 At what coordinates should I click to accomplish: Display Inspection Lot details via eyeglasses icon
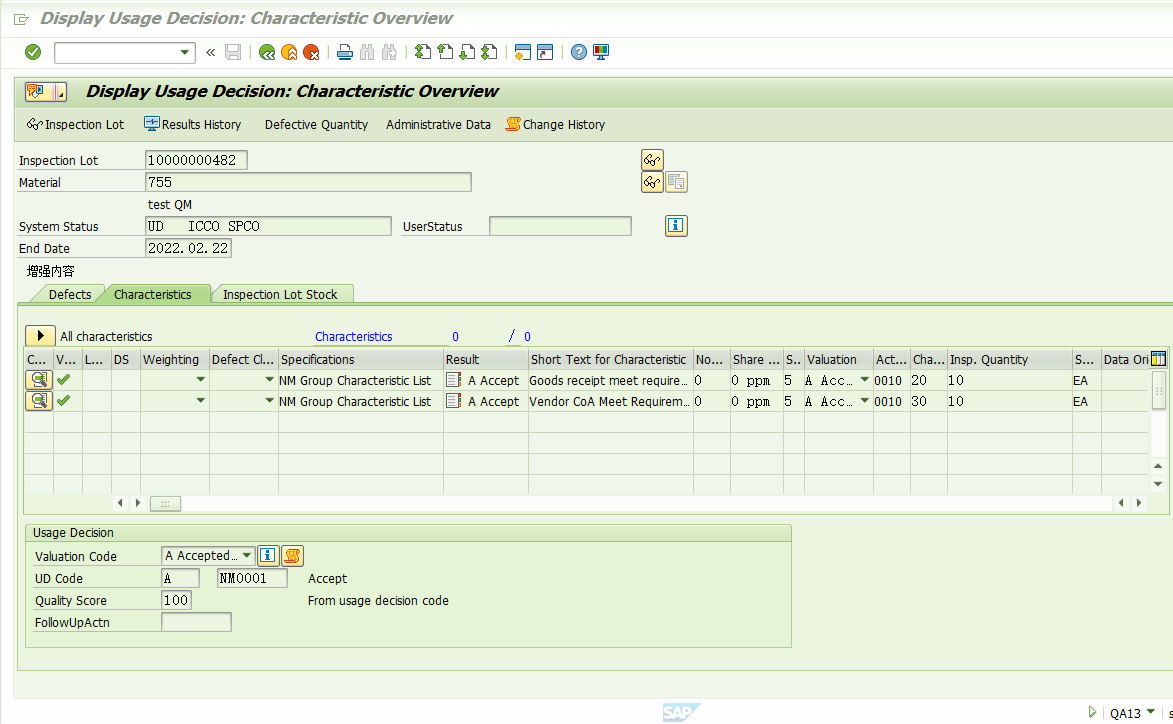[x=651, y=159]
